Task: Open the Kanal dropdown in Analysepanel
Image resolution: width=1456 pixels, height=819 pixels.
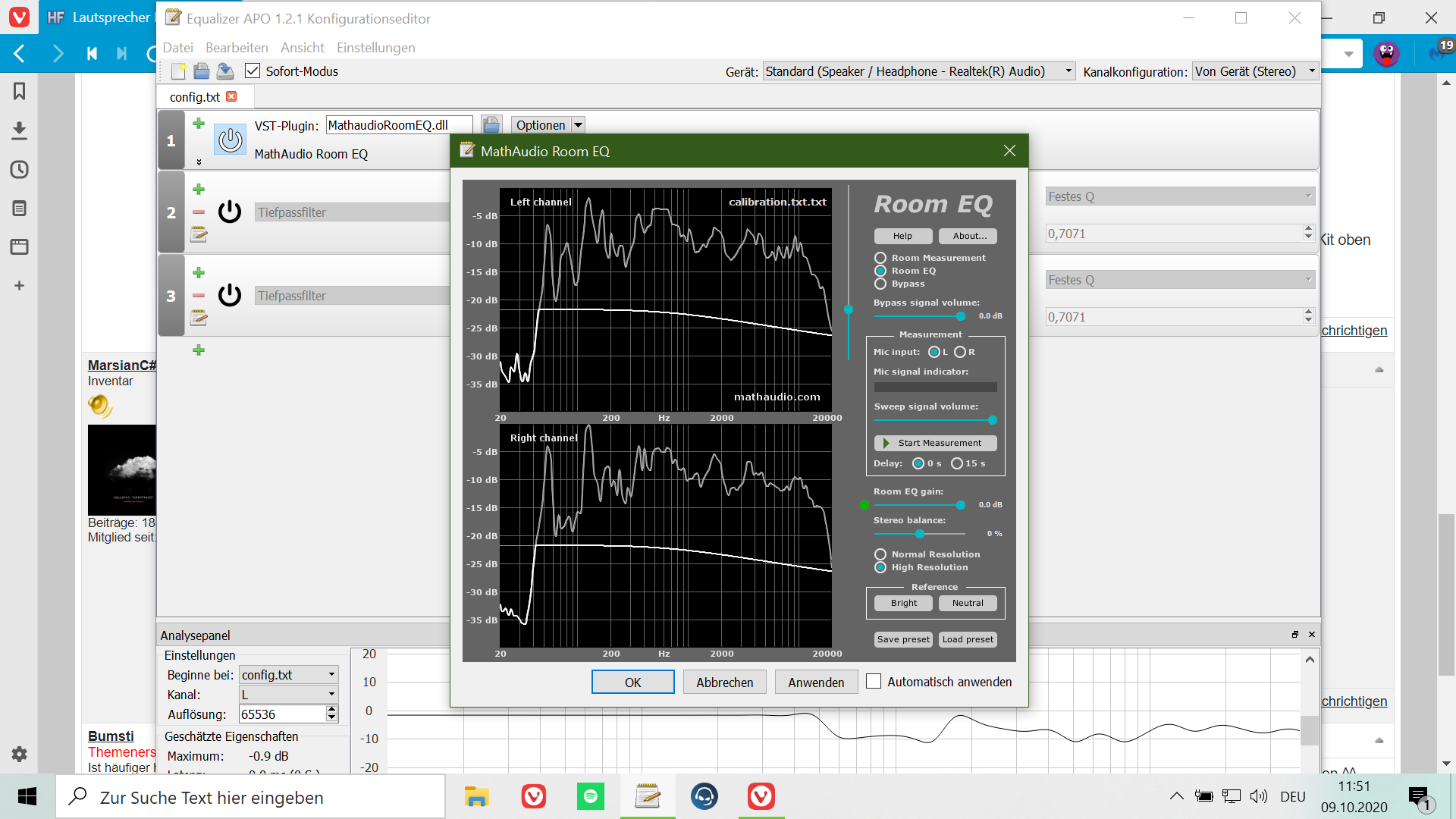Action: (288, 695)
